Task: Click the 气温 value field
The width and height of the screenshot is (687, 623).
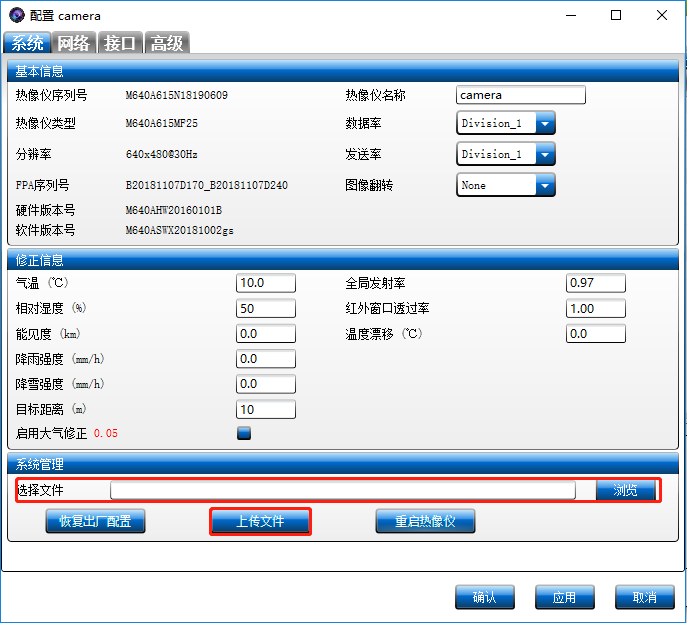Action: click(266, 283)
